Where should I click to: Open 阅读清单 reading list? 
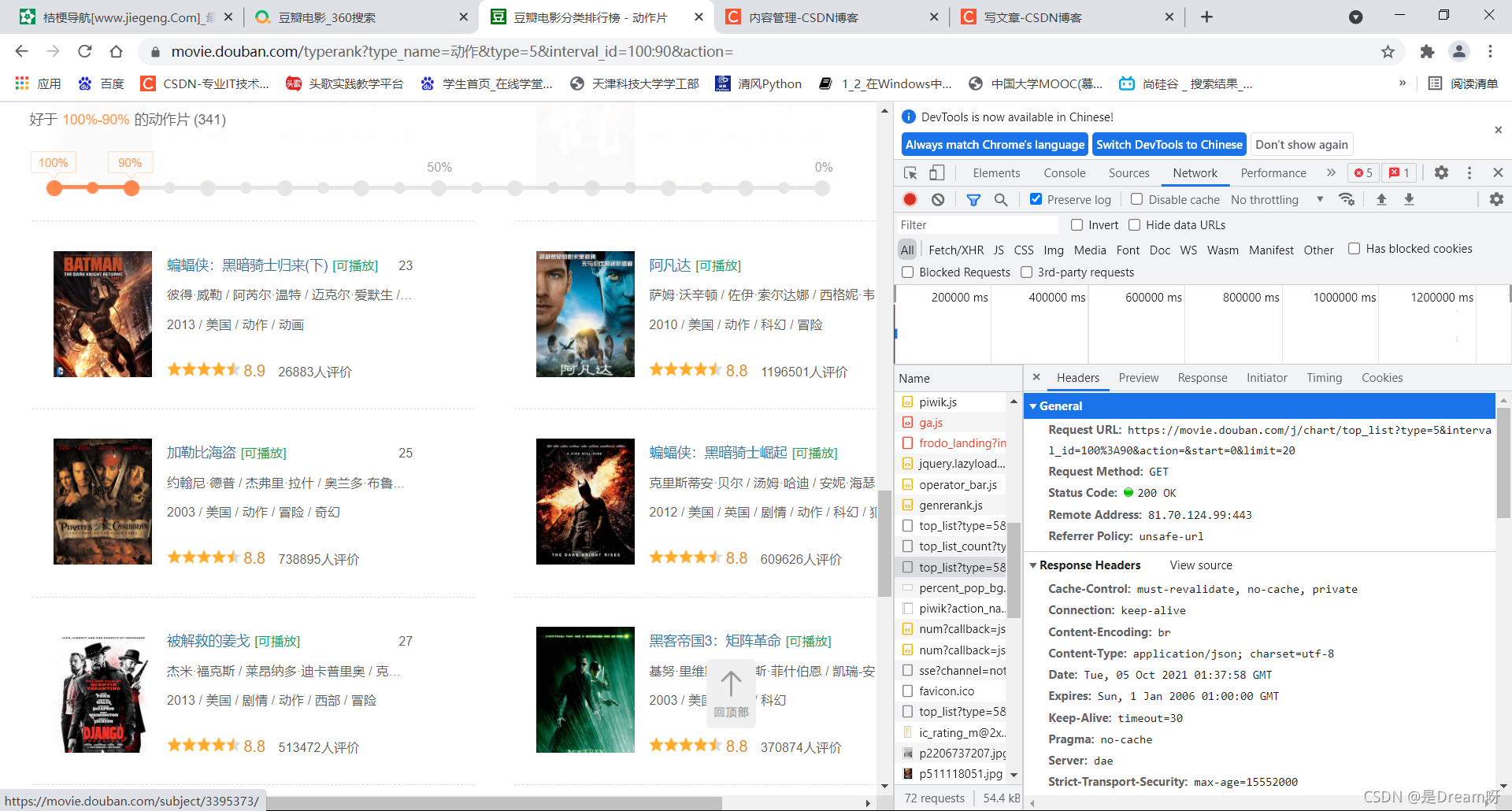pos(1463,83)
